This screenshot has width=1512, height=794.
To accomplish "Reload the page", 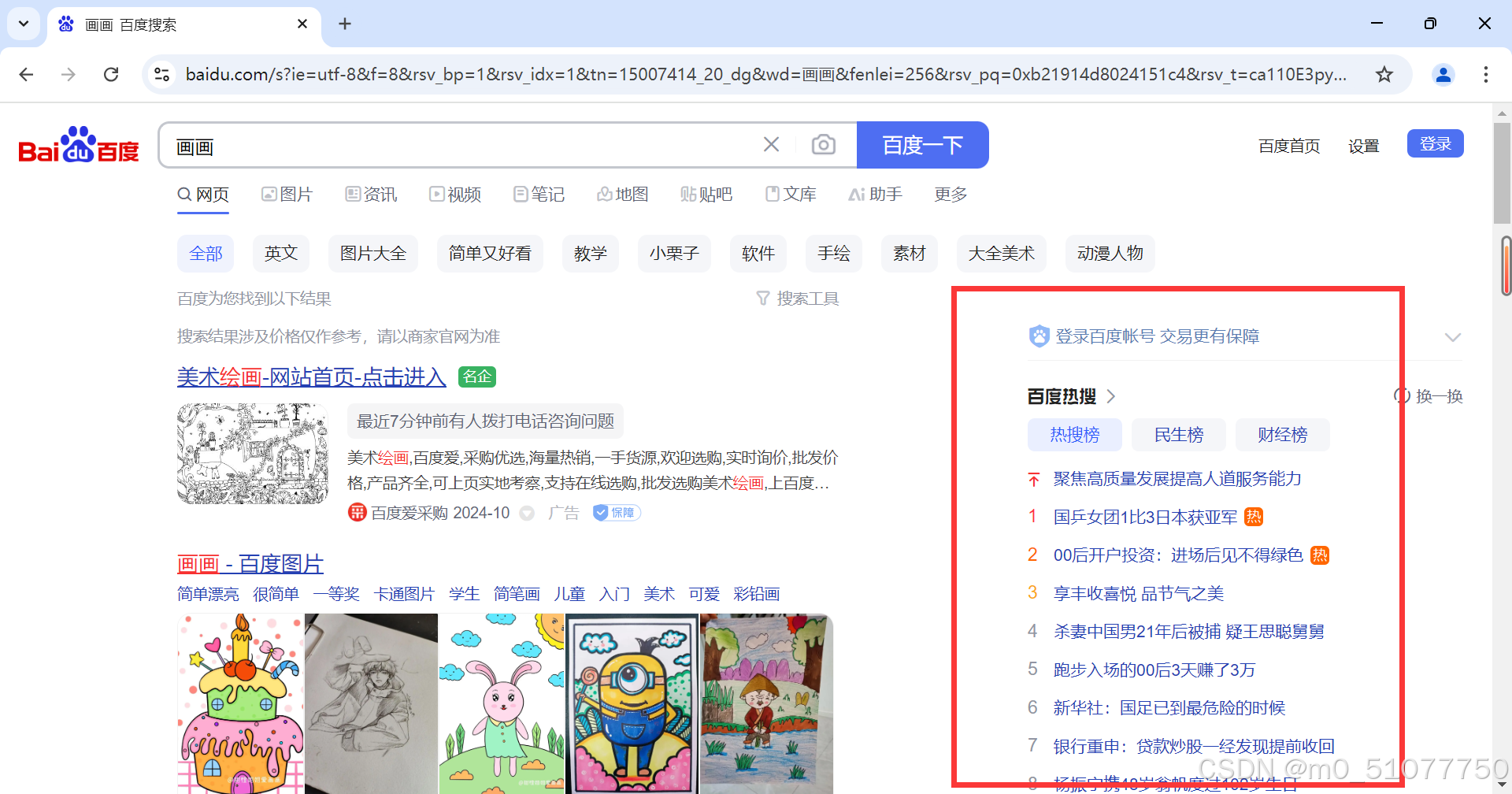I will point(111,74).
